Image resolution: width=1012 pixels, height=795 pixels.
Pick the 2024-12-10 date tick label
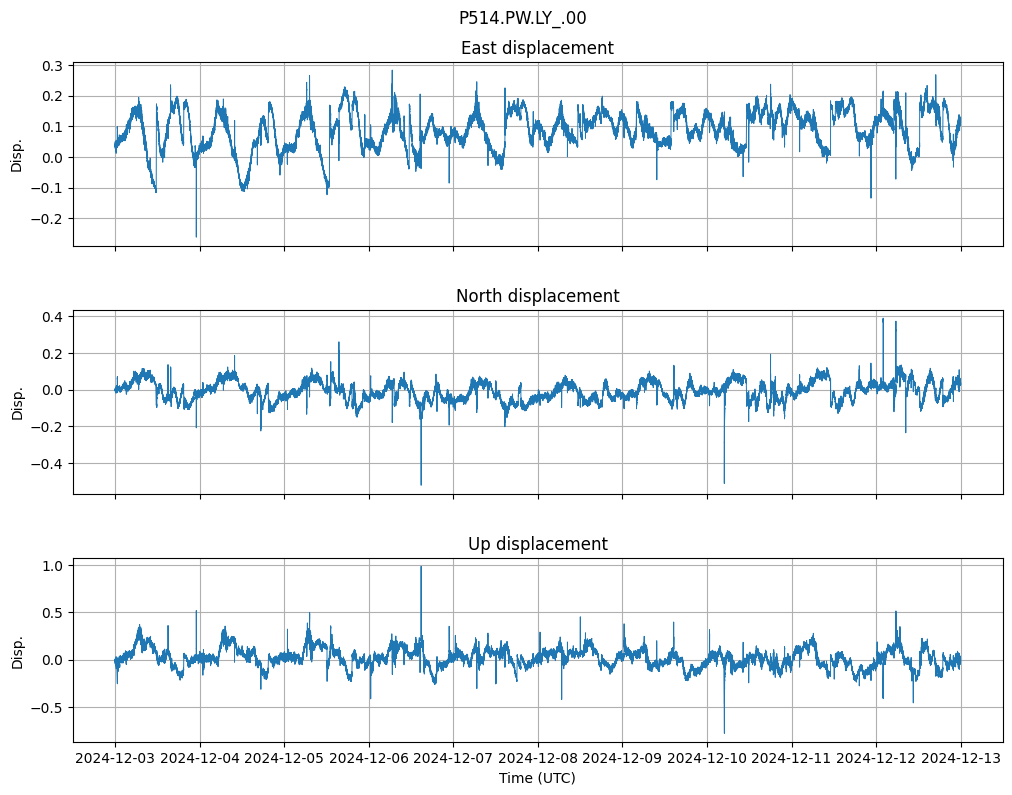coord(707,758)
